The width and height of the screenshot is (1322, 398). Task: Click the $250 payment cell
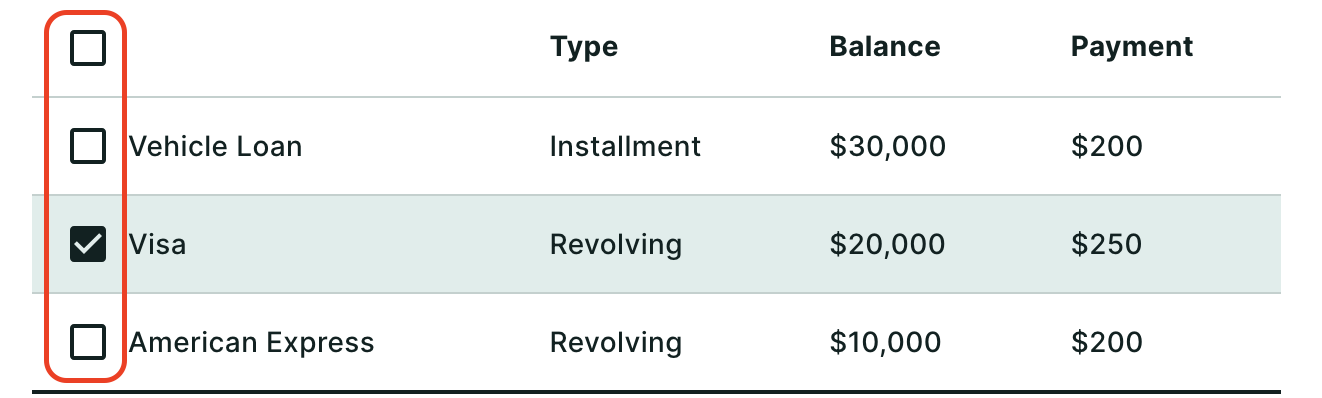point(1106,244)
